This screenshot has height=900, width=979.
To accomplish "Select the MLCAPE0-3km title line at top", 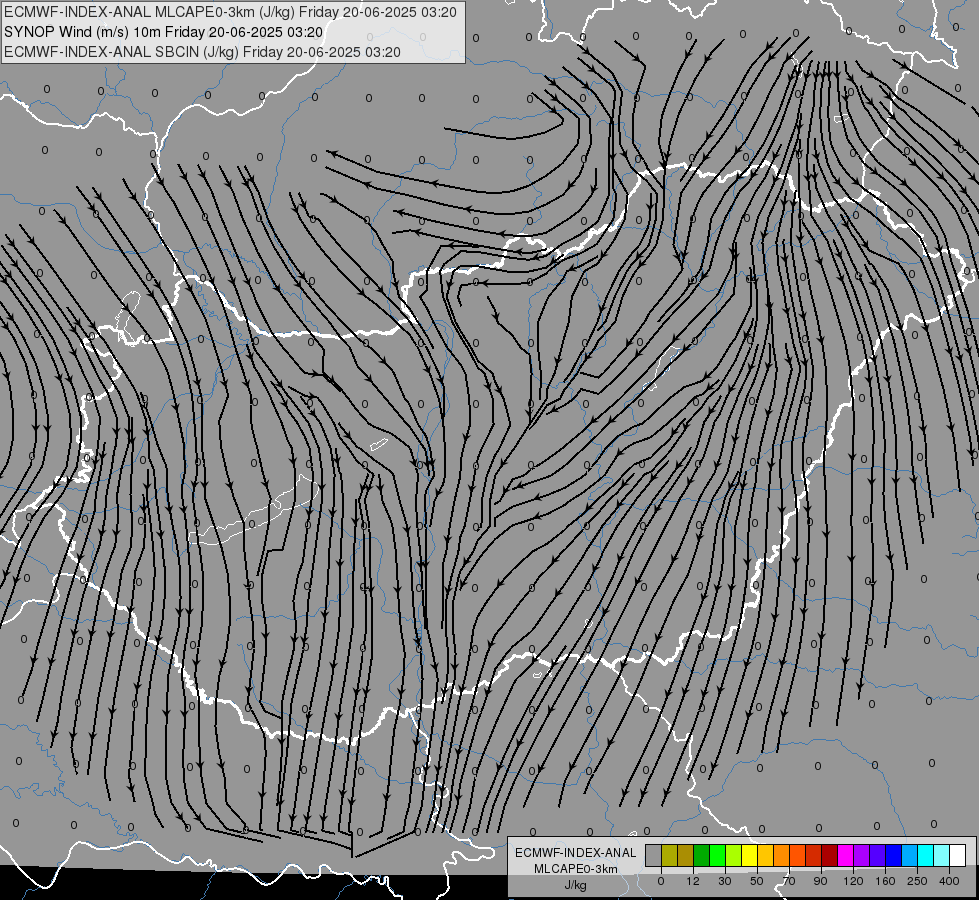I will coord(230,12).
